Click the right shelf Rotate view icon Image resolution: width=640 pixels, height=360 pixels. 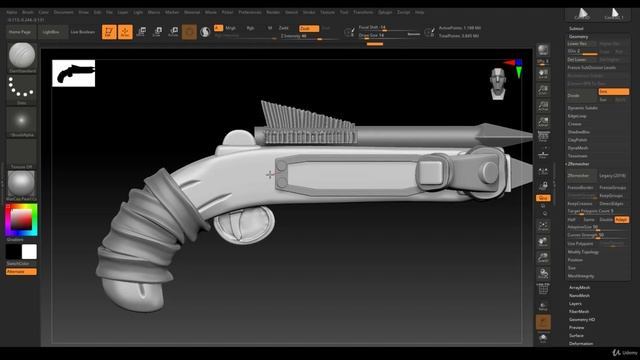pyautogui.click(x=543, y=273)
